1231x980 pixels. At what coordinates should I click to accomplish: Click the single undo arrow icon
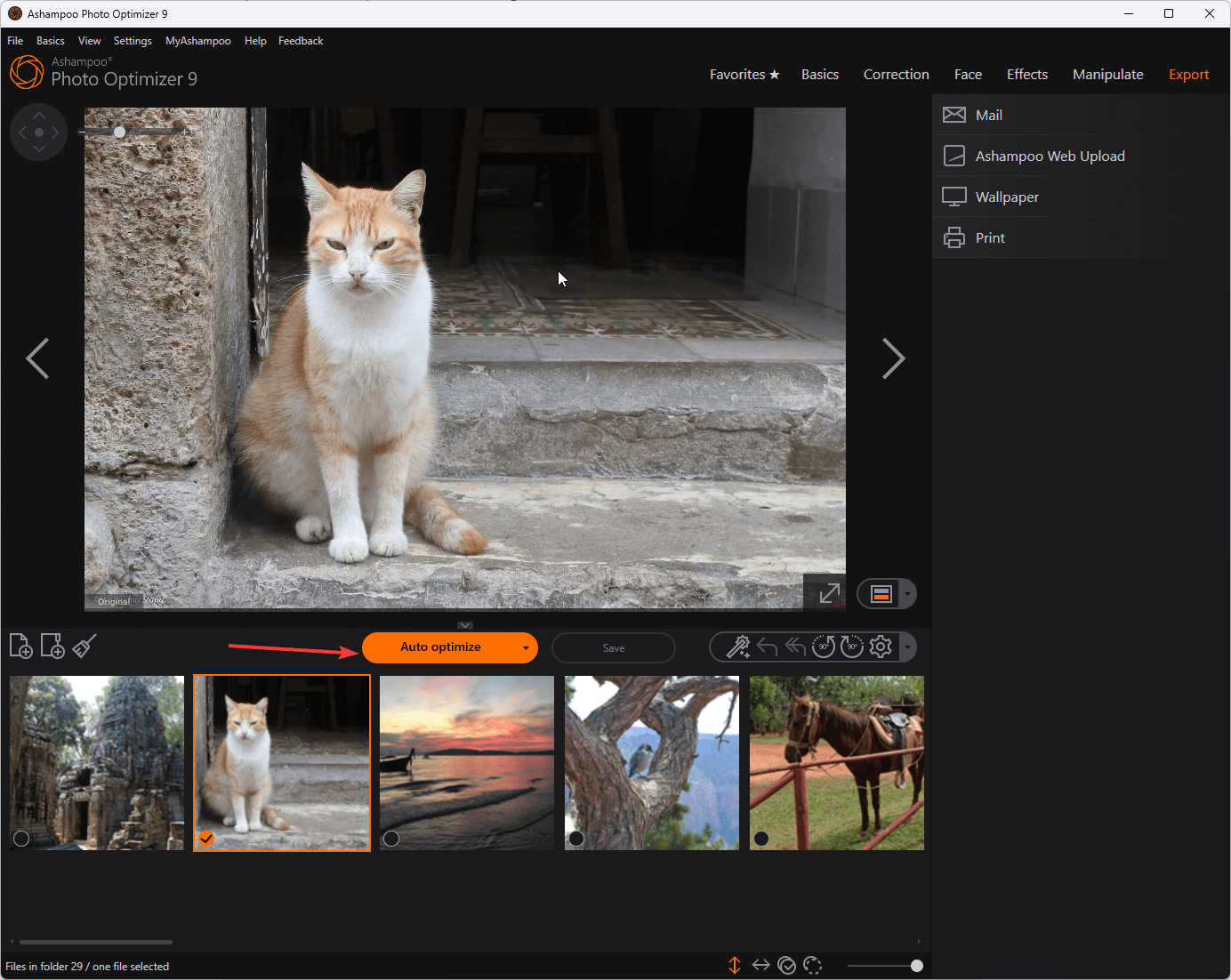[x=767, y=647]
